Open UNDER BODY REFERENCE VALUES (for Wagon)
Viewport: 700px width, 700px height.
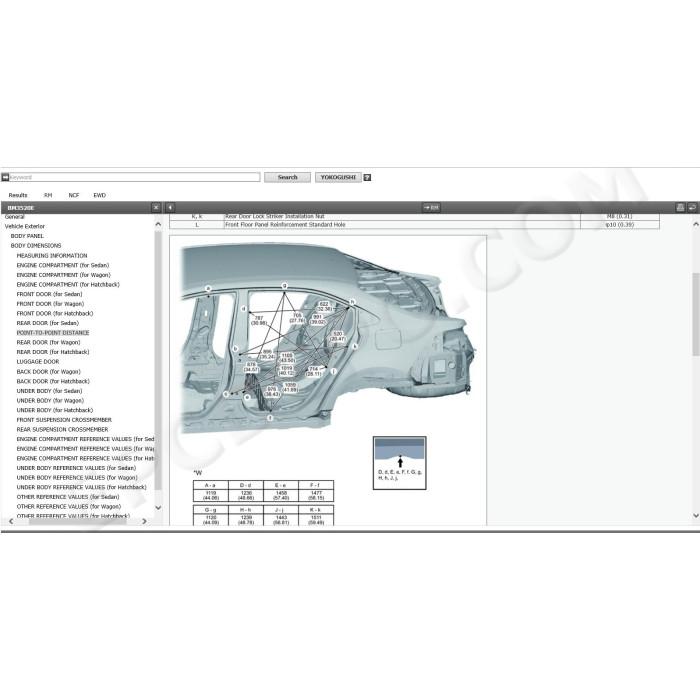pyautogui.click(x=77, y=478)
